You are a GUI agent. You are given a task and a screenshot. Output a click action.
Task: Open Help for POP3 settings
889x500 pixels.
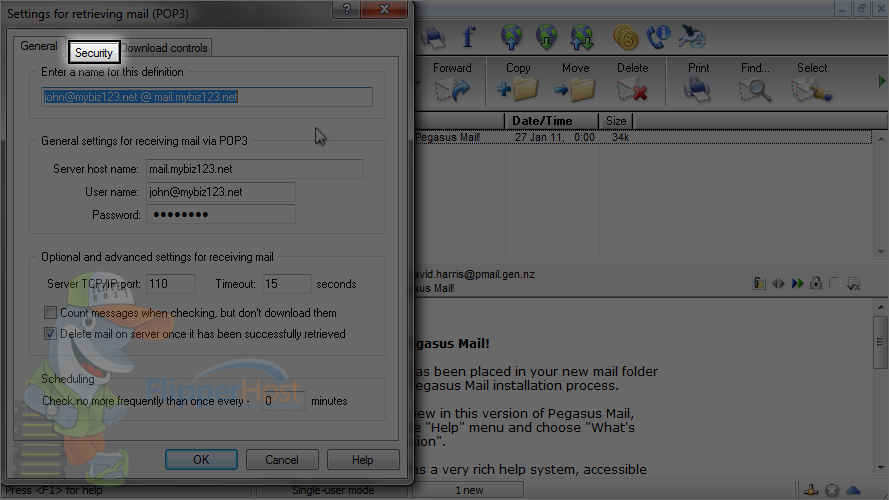(363, 460)
